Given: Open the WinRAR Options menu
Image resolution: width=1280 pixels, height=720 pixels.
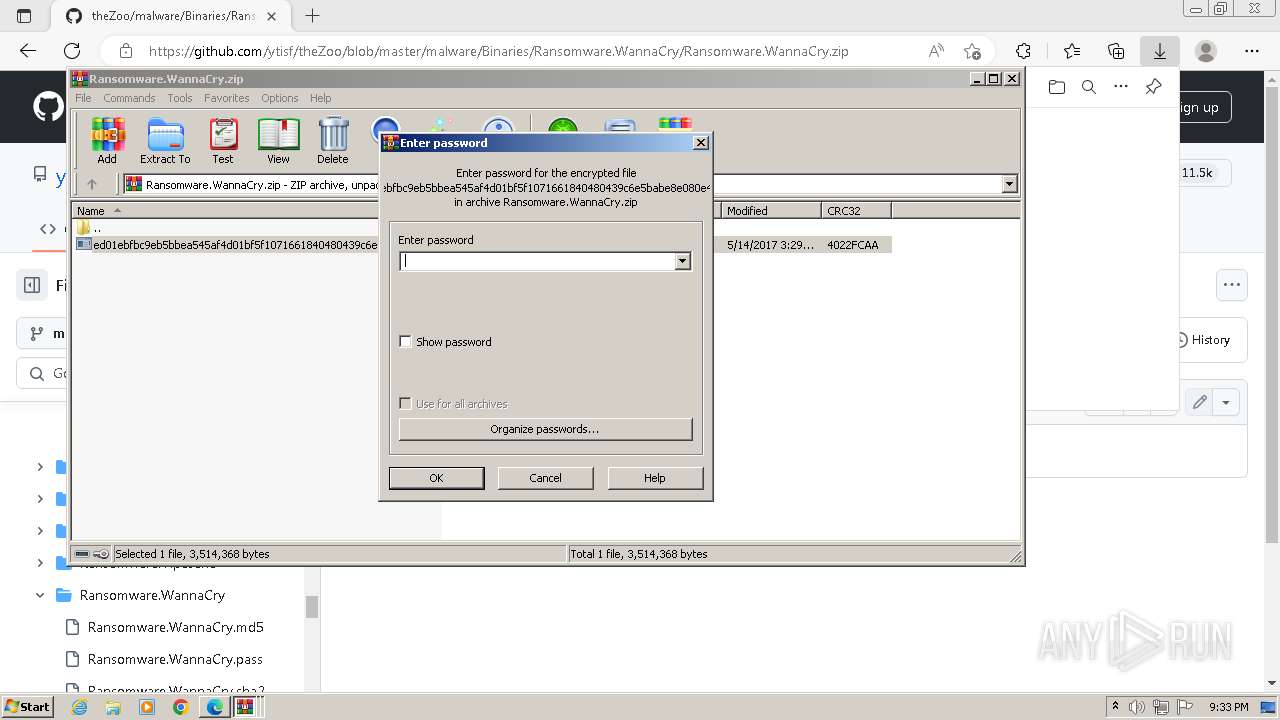Looking at the screenshot, I should pyautogui.click(x=280, y=98).
